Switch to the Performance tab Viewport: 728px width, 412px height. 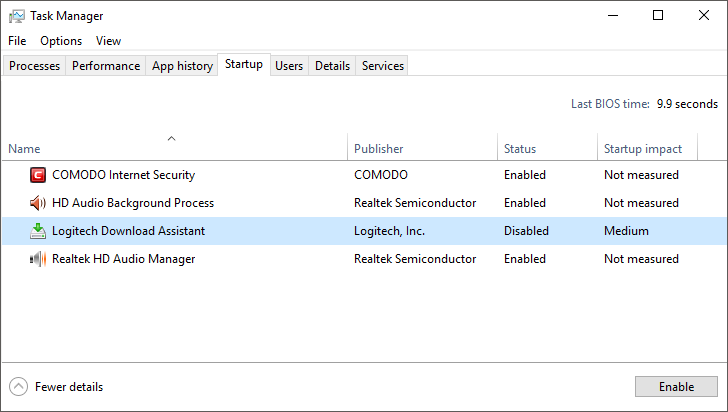pyautogui.click(x=106, y=66)
